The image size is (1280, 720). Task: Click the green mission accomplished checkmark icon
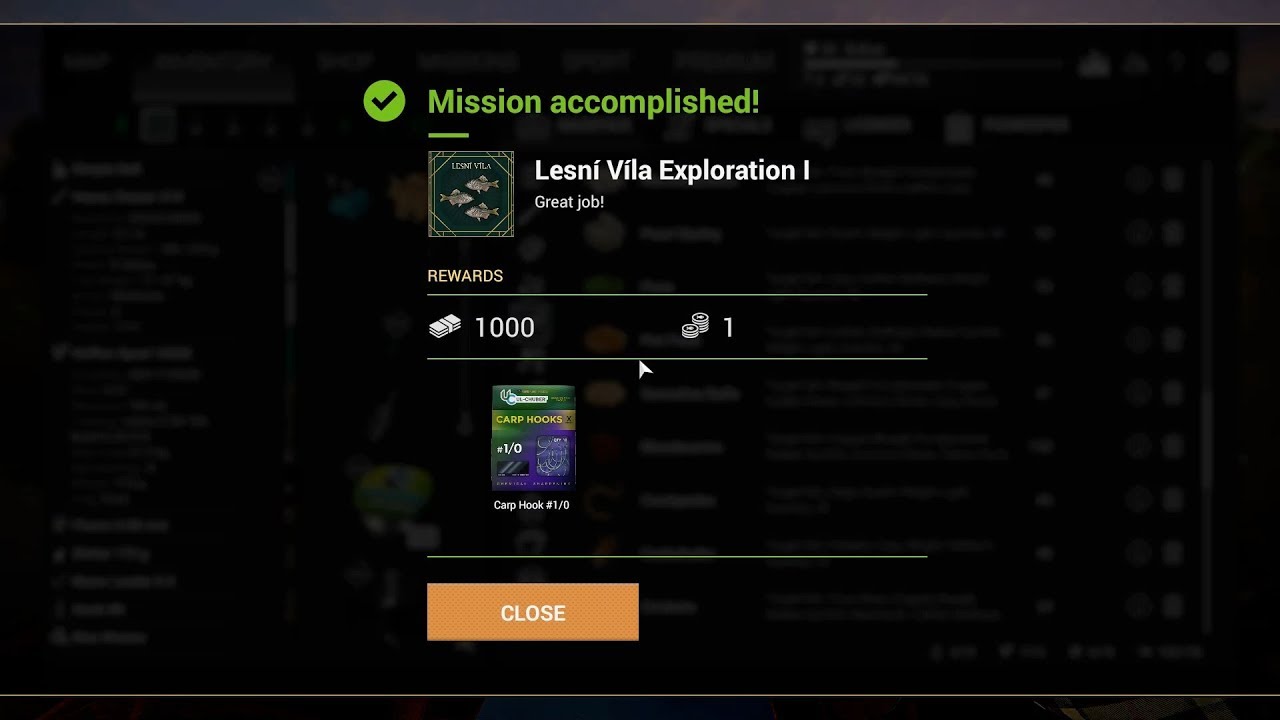[384, 101]
